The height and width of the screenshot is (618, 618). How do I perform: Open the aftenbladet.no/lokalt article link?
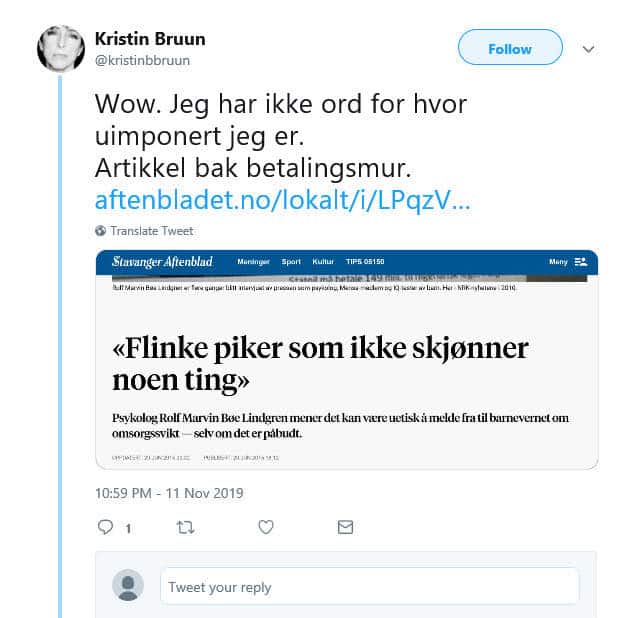[x=283, y=200]
